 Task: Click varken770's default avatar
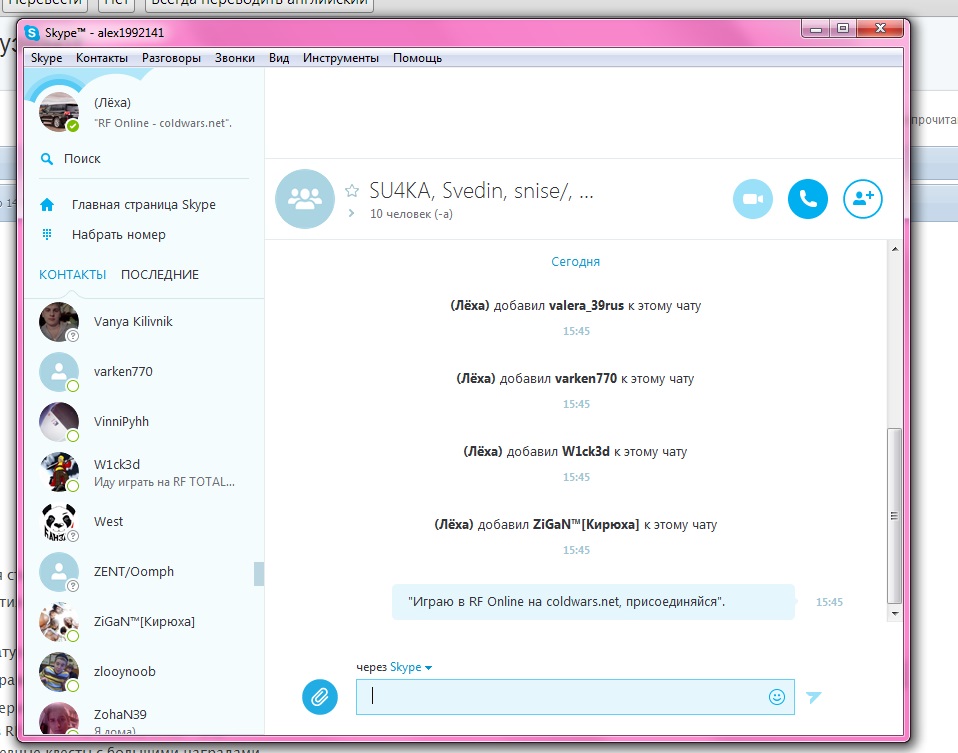coord(59,372)
